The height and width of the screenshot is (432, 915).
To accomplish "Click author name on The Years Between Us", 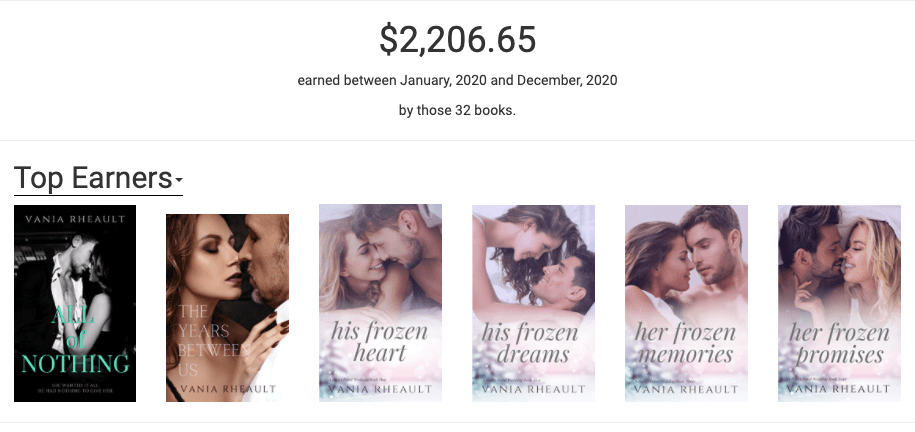I will tap(228, 389).
